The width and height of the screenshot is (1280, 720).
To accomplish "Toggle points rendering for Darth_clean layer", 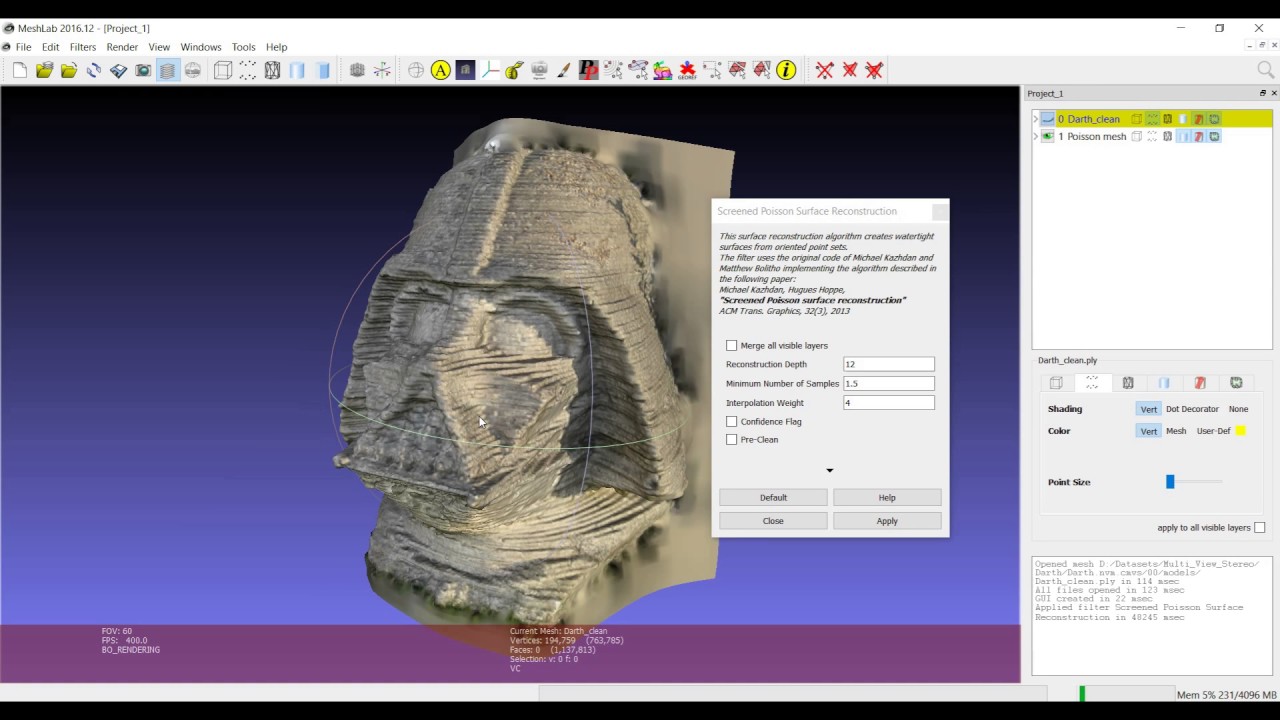I will tap(1152, 119).
